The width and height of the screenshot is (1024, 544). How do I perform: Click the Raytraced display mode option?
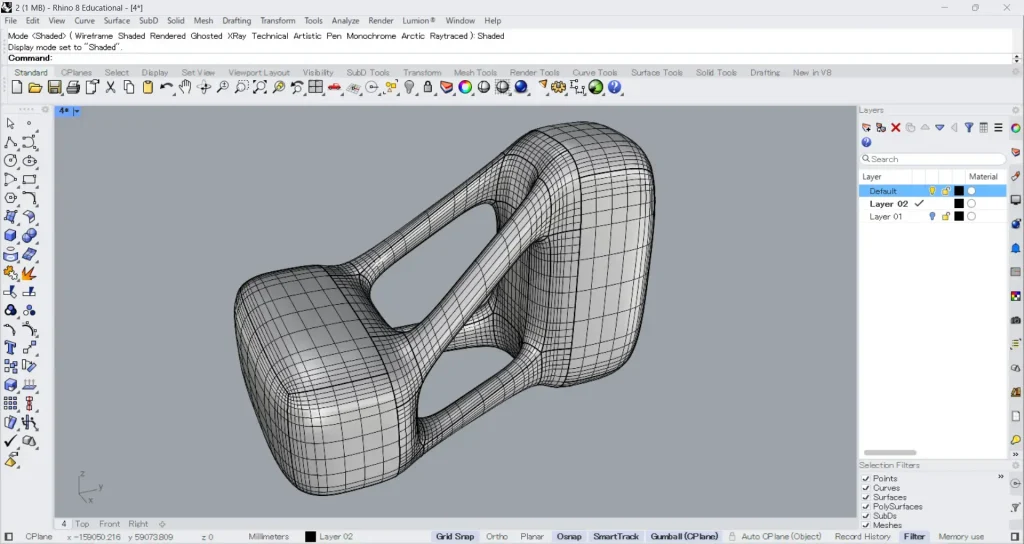pos(450,36)
